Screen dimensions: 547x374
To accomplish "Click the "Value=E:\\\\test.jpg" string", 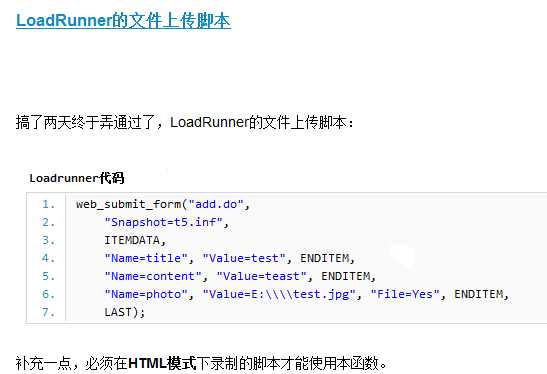I will (x=279, y=294).
